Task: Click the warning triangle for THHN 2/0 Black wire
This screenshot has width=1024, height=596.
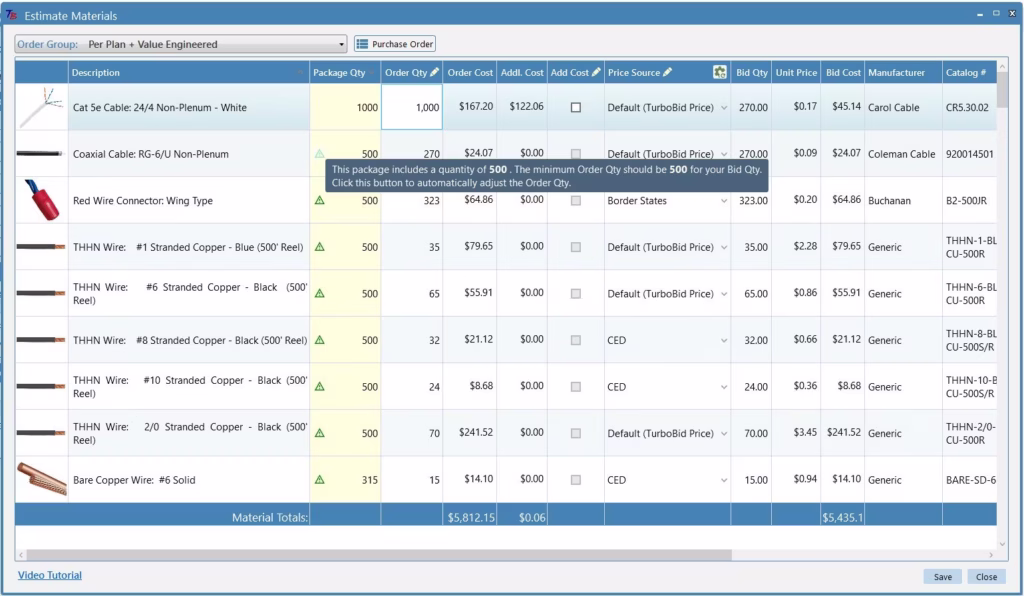Action: (x=319, y=433)
